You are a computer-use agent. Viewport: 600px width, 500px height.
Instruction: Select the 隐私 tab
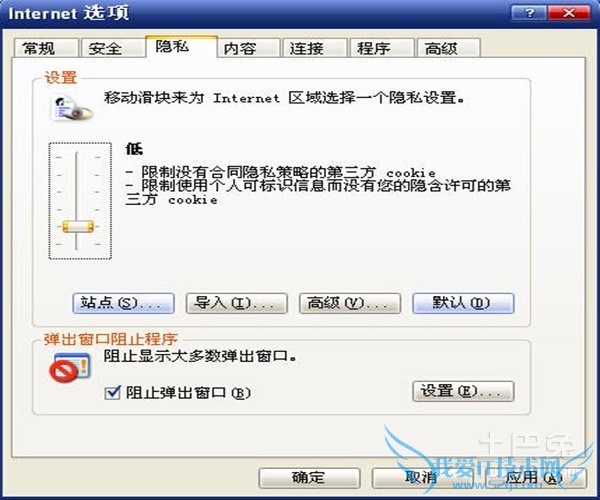click(x=181, y=47)
